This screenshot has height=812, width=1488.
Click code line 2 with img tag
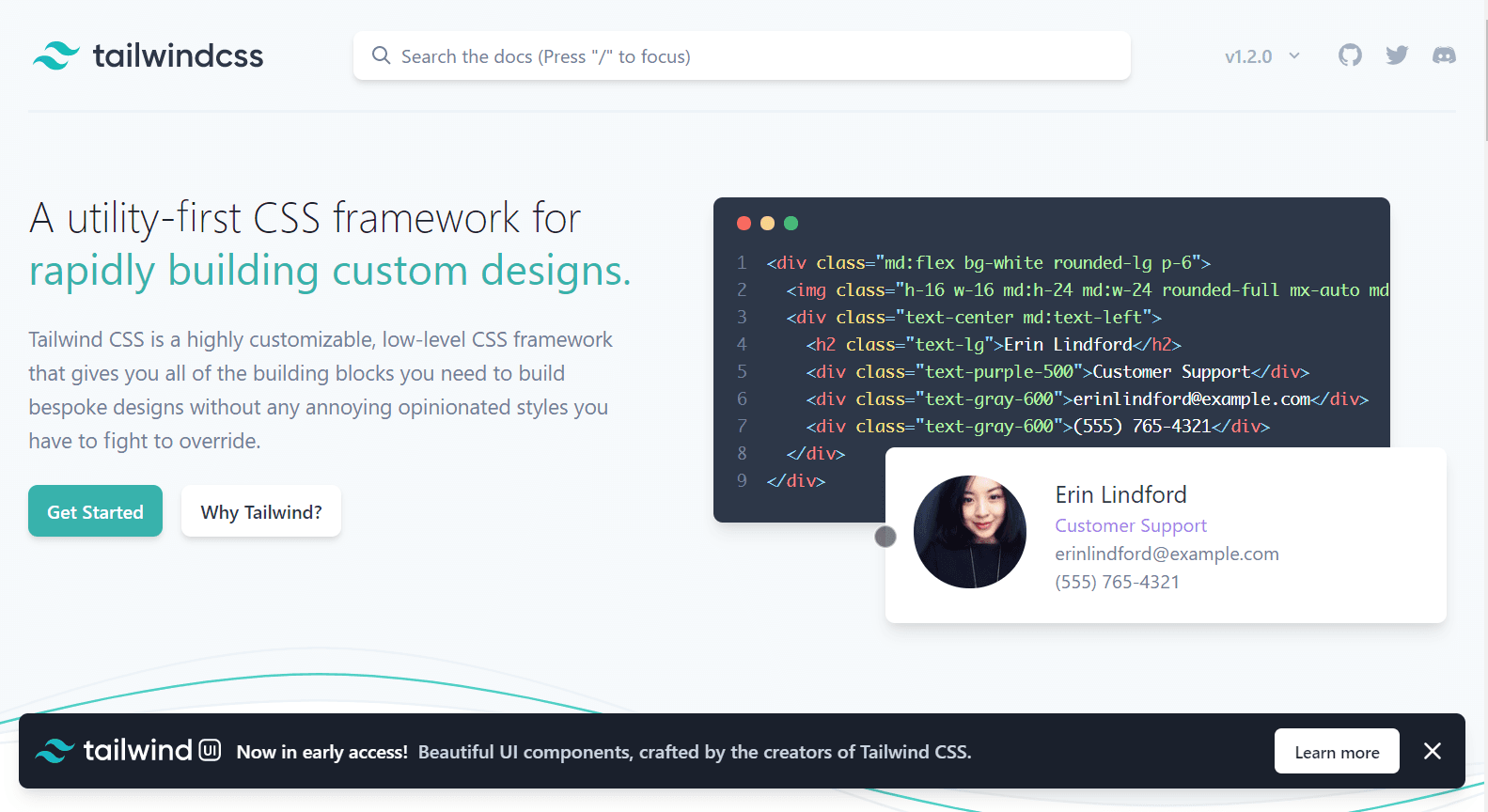click(x=1088, y=289)
